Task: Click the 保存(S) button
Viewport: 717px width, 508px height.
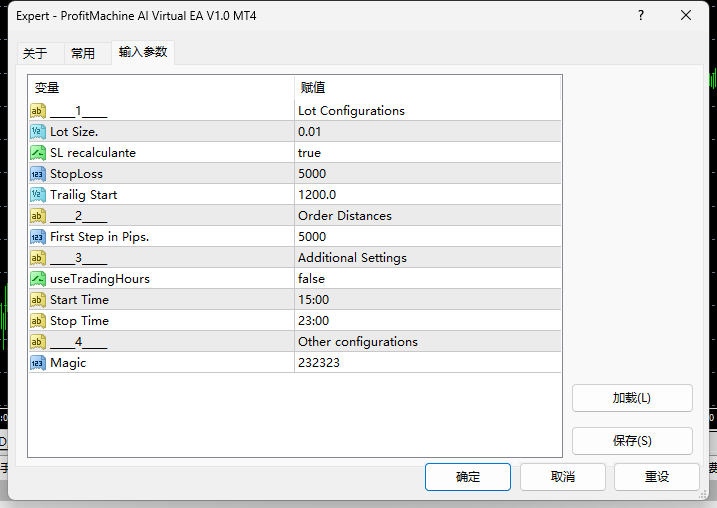Action: [632, 441]
